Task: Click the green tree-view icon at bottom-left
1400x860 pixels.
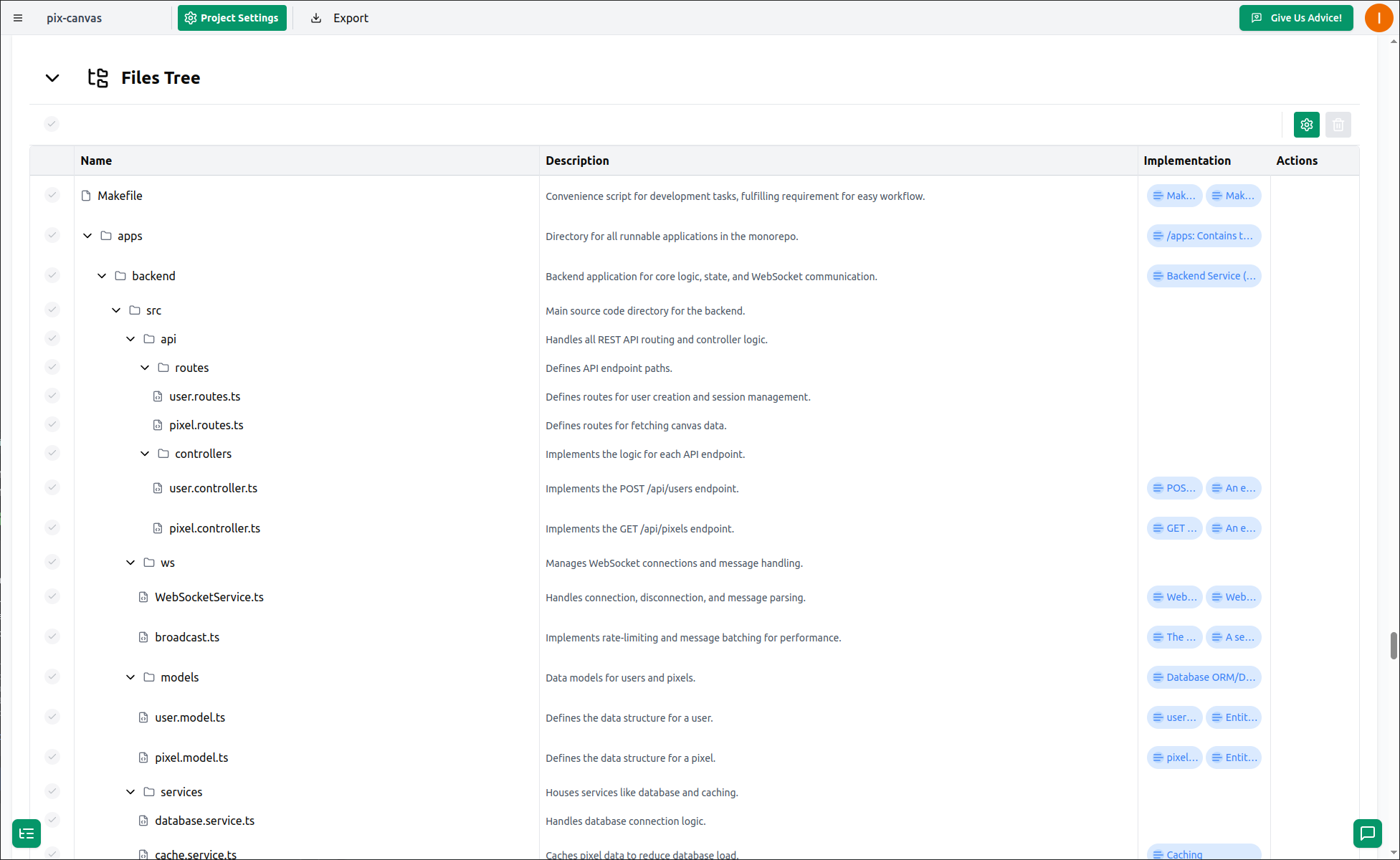Action: point(27,833)
